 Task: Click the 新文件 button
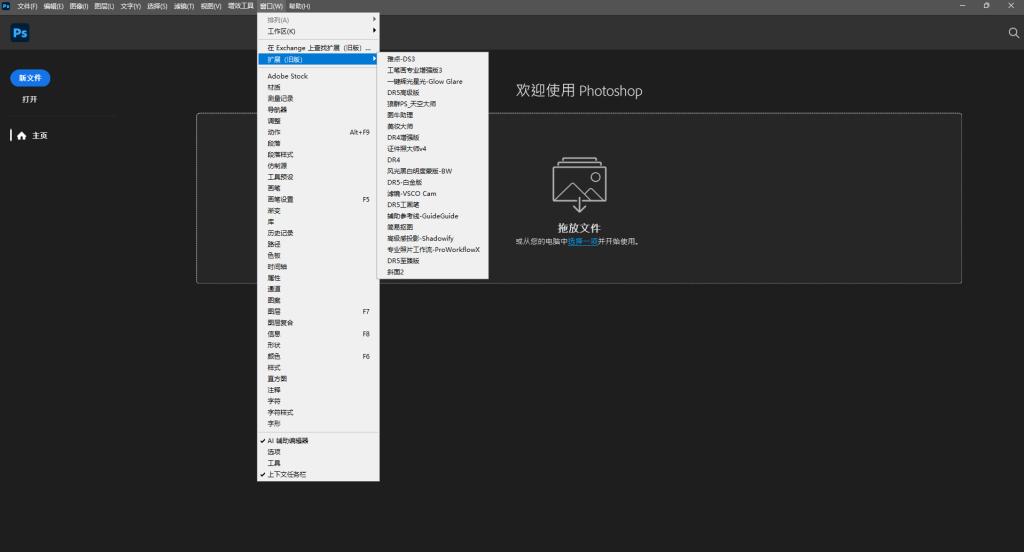coord(30,78)
